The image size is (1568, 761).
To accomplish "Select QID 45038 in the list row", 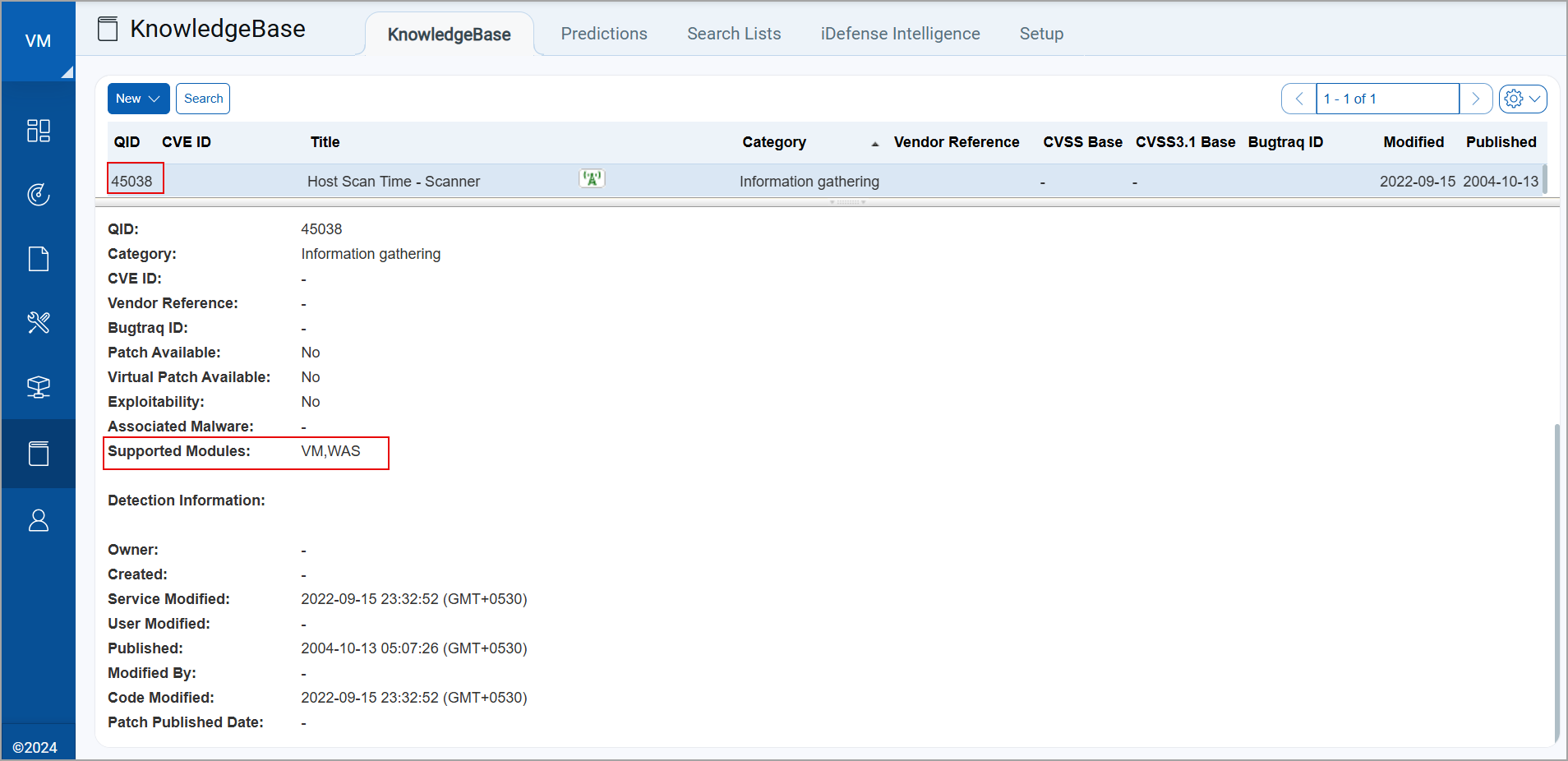I will [132, 182].
